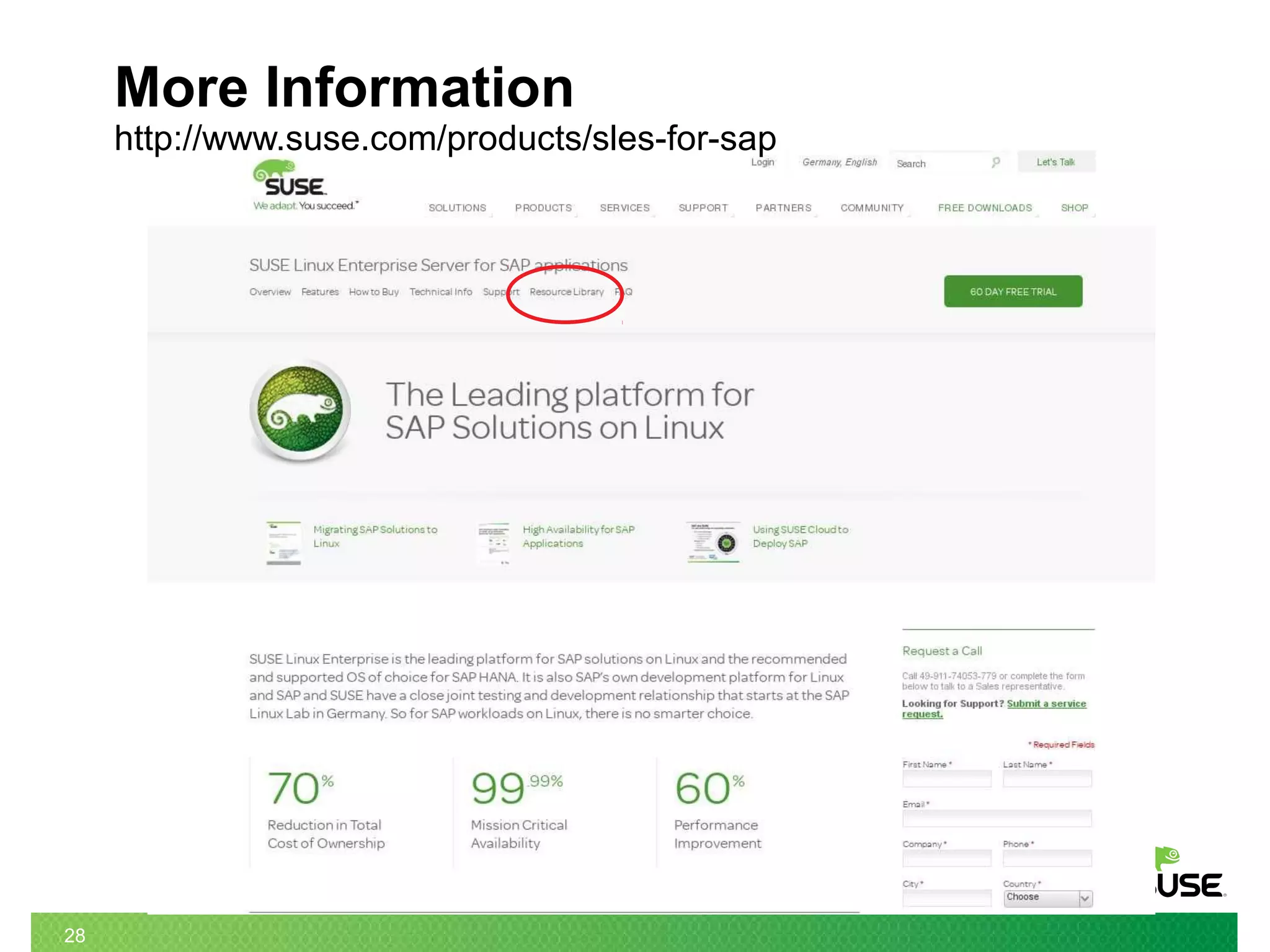The width and height of the screenshot is (1270, 952).
Task: Click the search magnifier icon
Action: (996, 162)
